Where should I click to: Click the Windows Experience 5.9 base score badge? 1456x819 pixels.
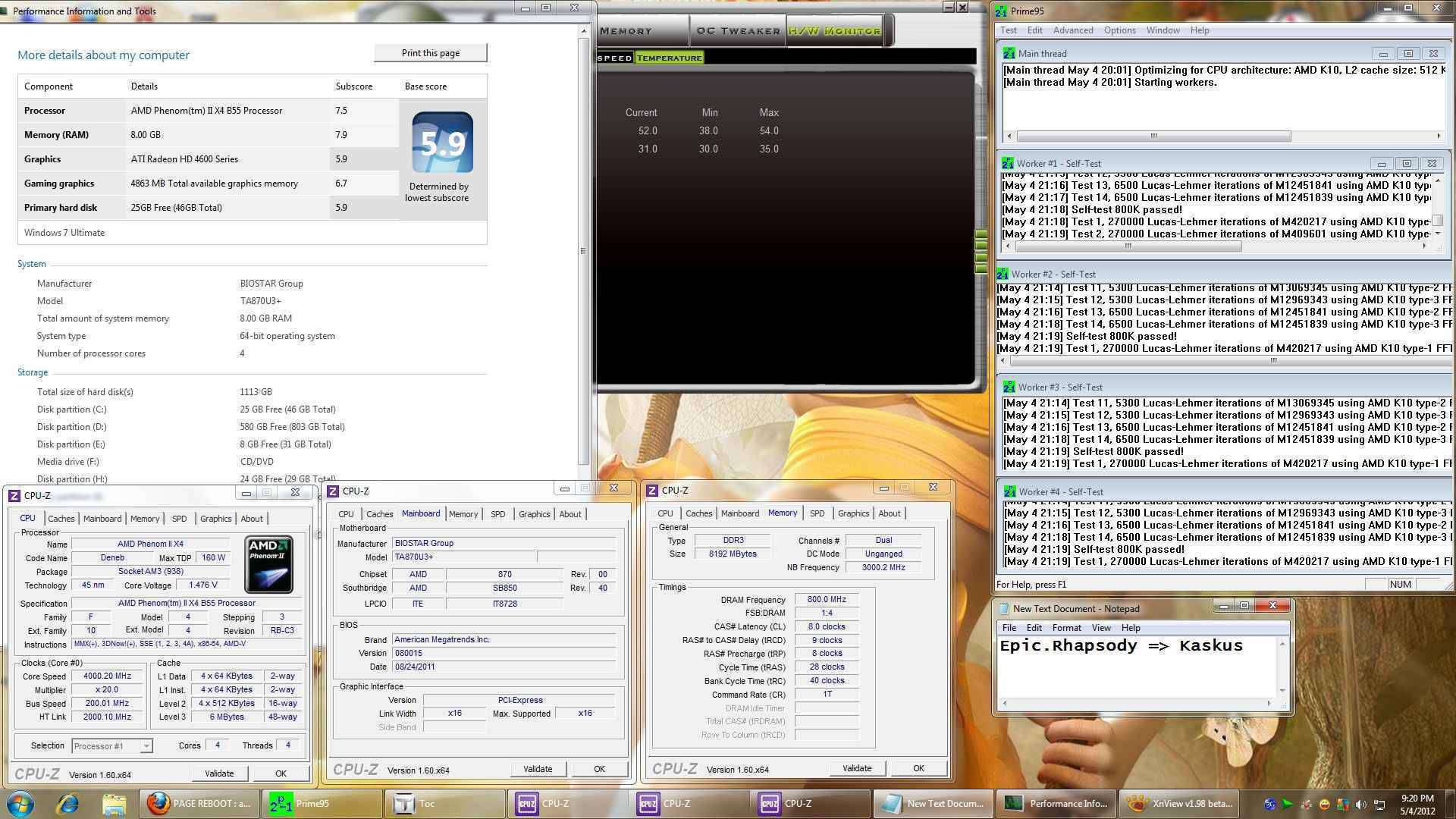tap(442, 143)
